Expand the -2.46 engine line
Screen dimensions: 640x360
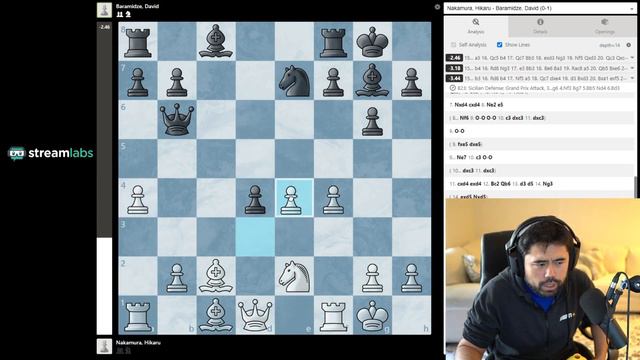tap(632, 58)
